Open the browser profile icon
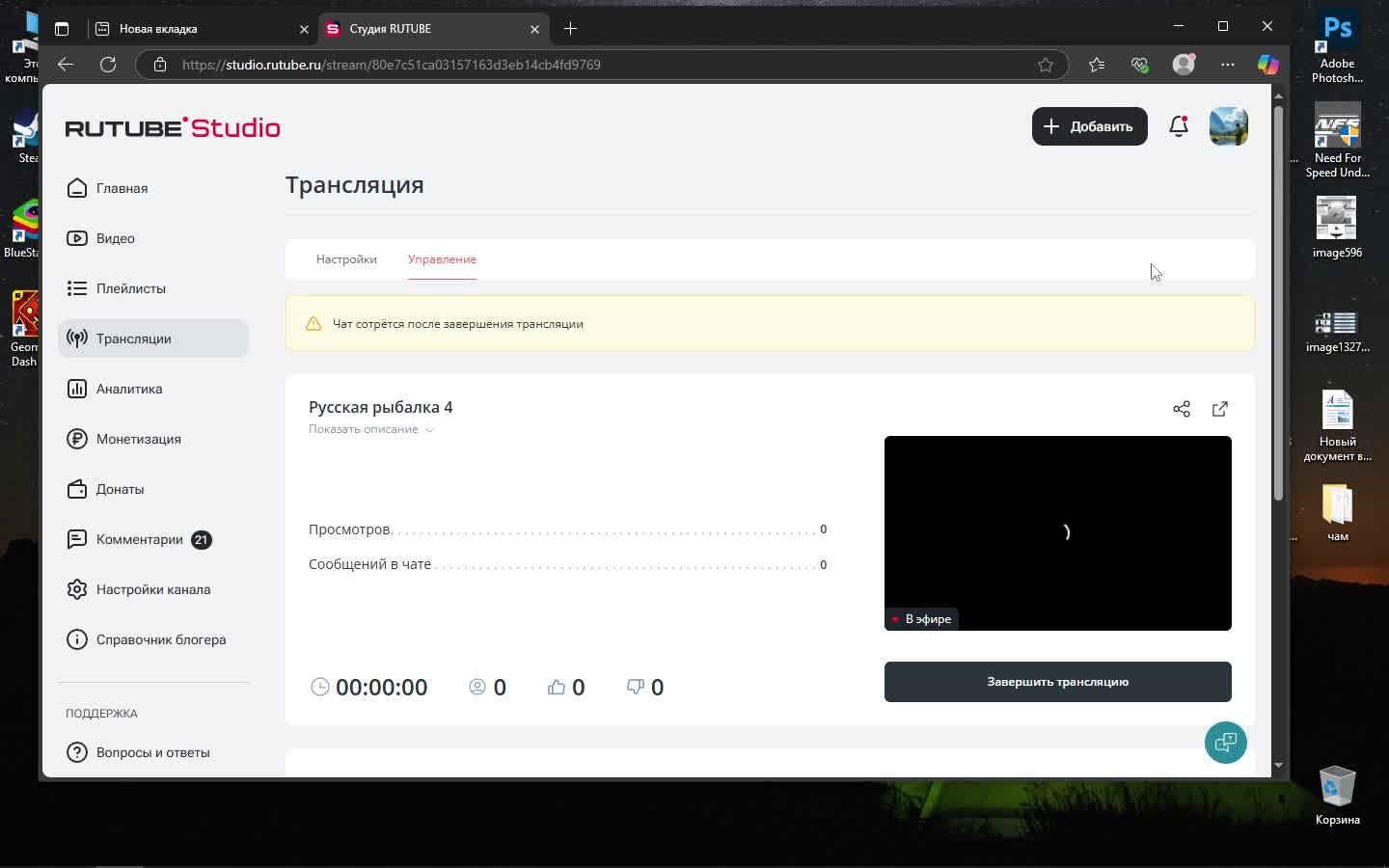This screenshot has width=1389, height=868. click(x=1184, y=65)
